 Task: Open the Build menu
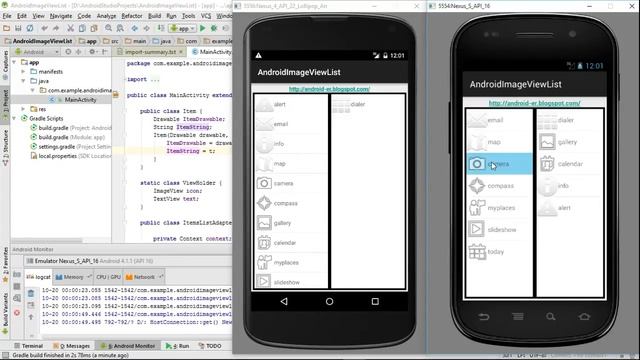coord(154,16)
